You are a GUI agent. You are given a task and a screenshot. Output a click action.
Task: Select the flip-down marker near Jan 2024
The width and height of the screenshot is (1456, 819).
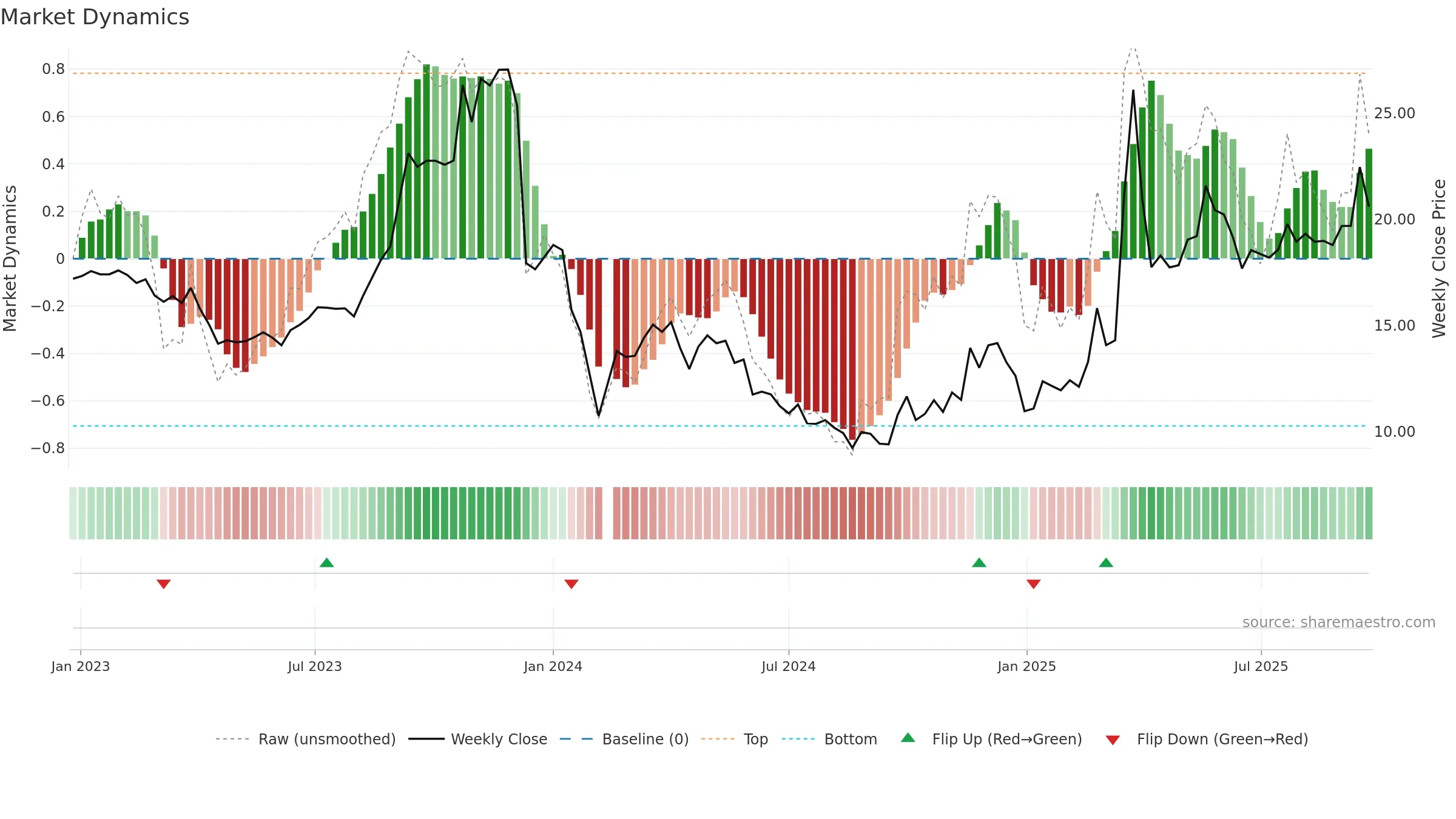(x=571, y=584)
